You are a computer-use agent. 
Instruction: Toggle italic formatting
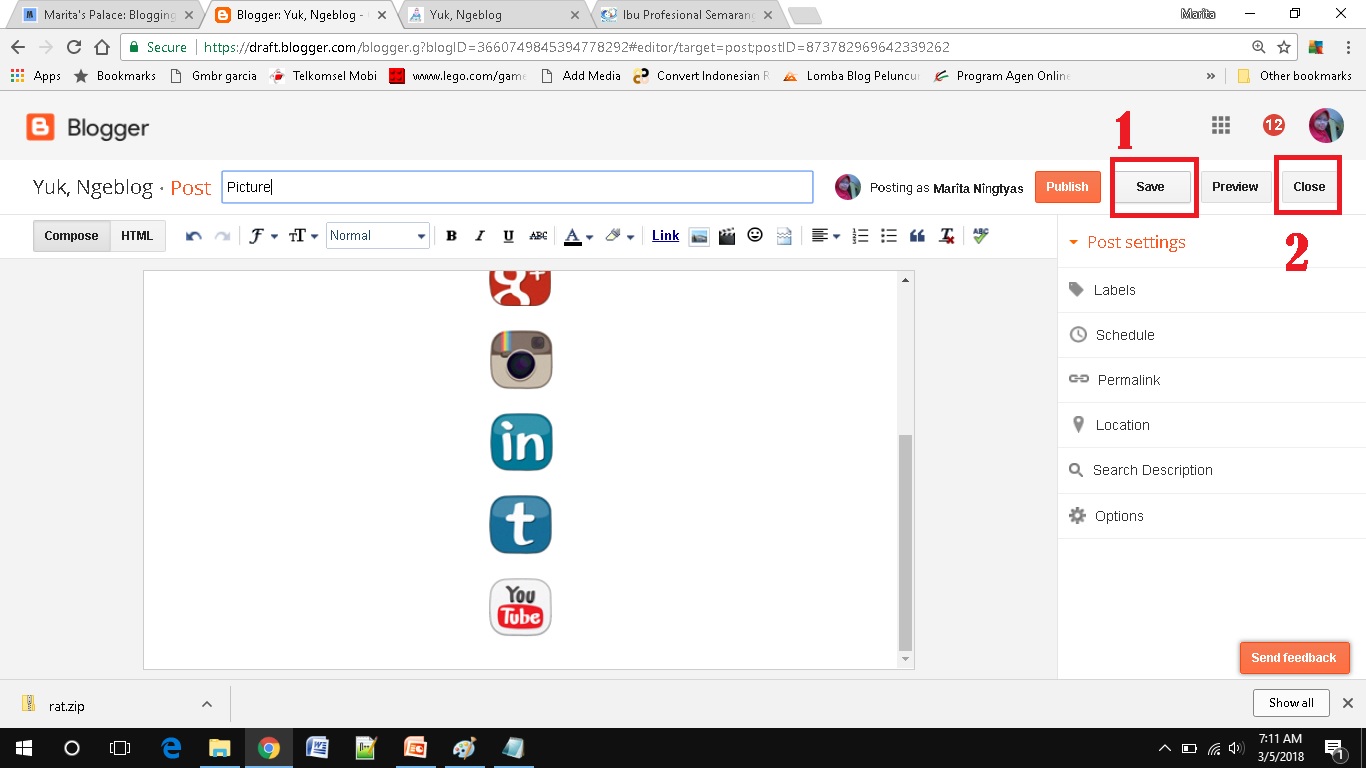479,235
